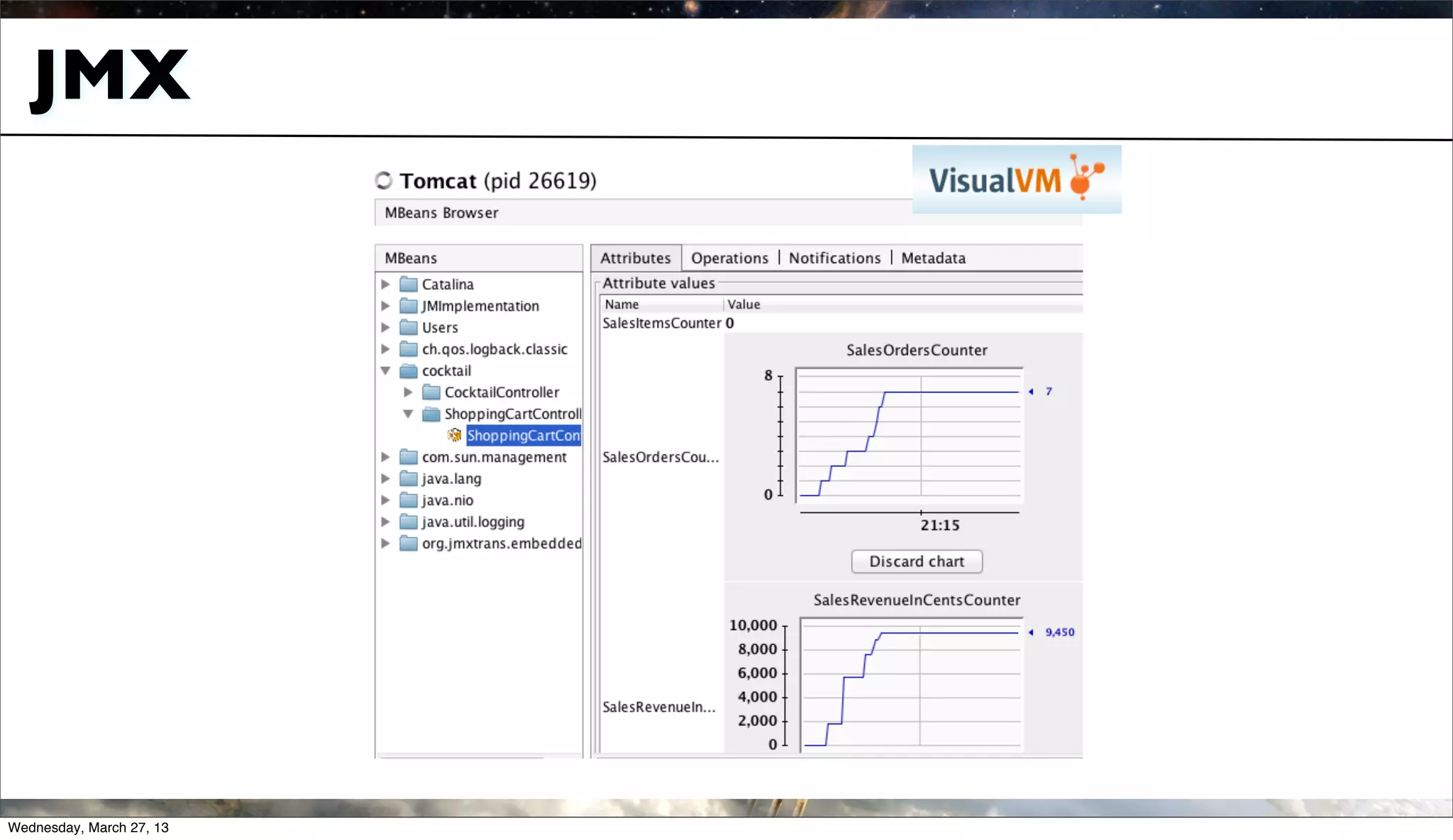Click the org.jmxtrans.embedded folder icon
Image resolution: width=1453 pixels, height=840 pixels.
tap(408, 543)
